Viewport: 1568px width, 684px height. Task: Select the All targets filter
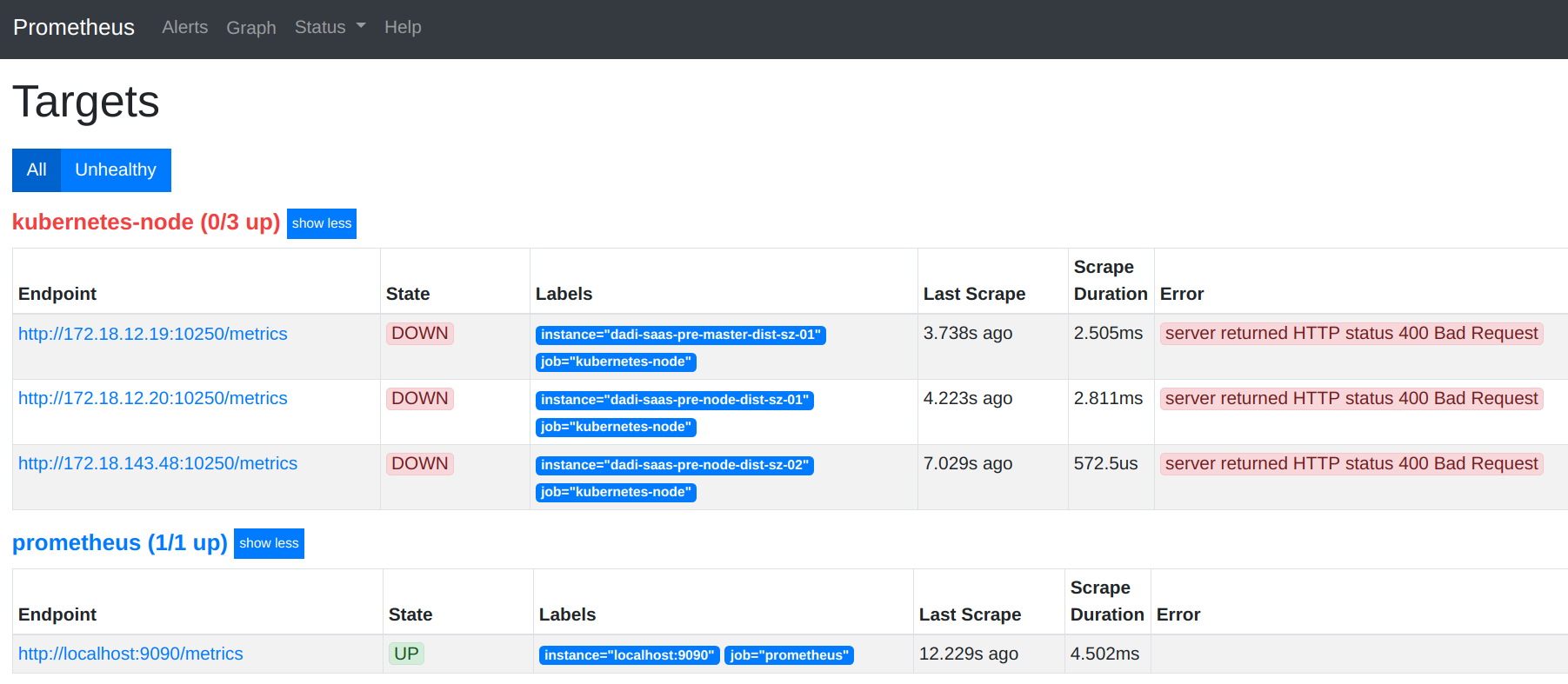37,170
